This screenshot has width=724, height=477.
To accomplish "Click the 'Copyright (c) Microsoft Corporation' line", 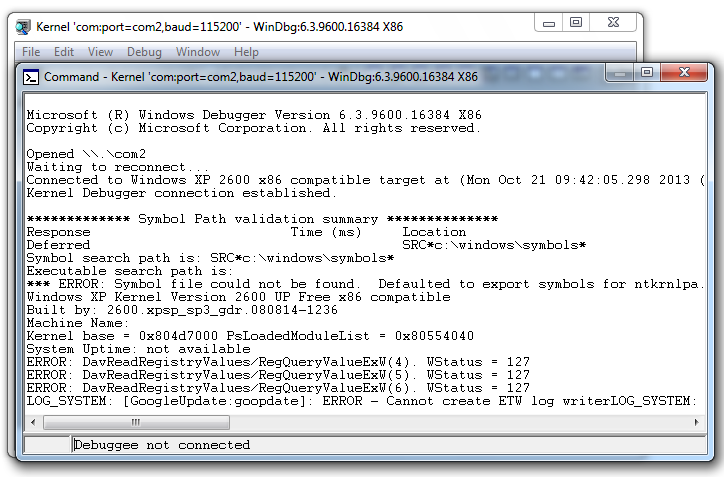I will [253, 128].
